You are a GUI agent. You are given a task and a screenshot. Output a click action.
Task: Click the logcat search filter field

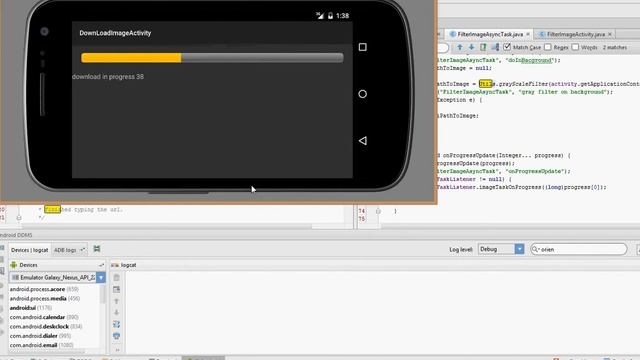click(x=579, y=249)
